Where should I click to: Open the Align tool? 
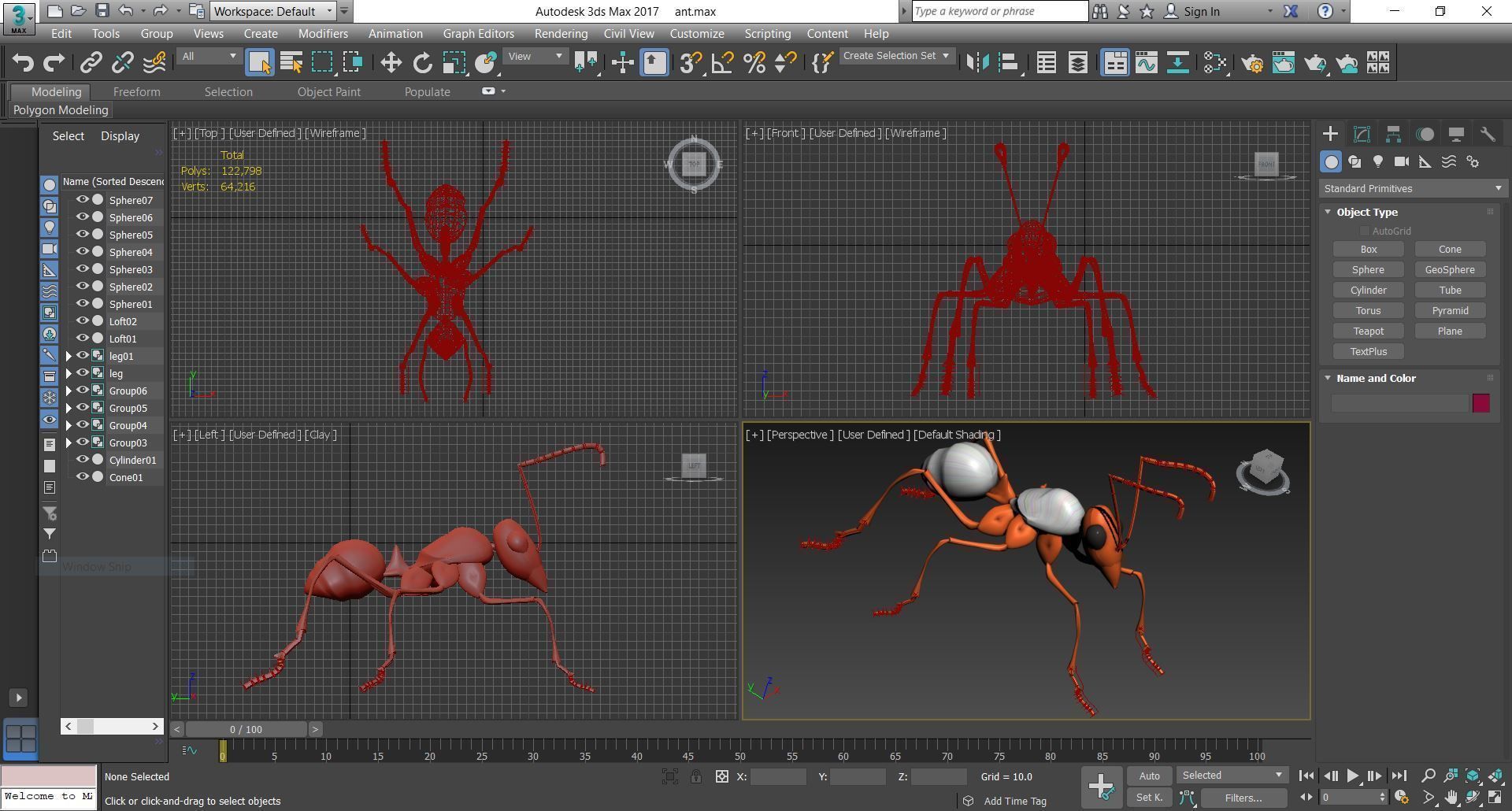[1009, 62]
